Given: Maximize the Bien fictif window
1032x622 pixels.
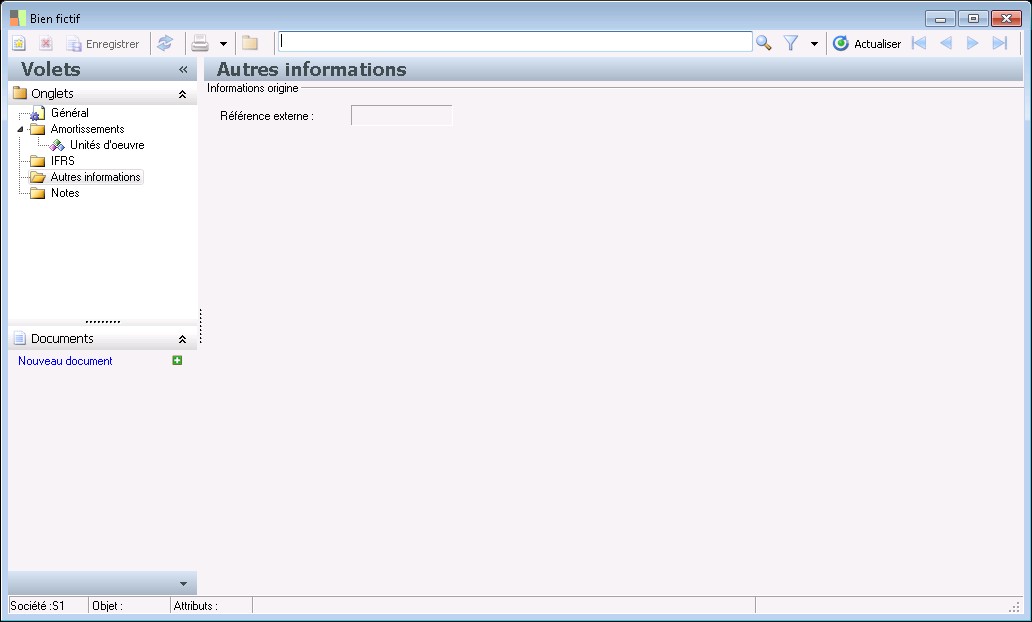Looking at the screenshot, I should [973, 18].
